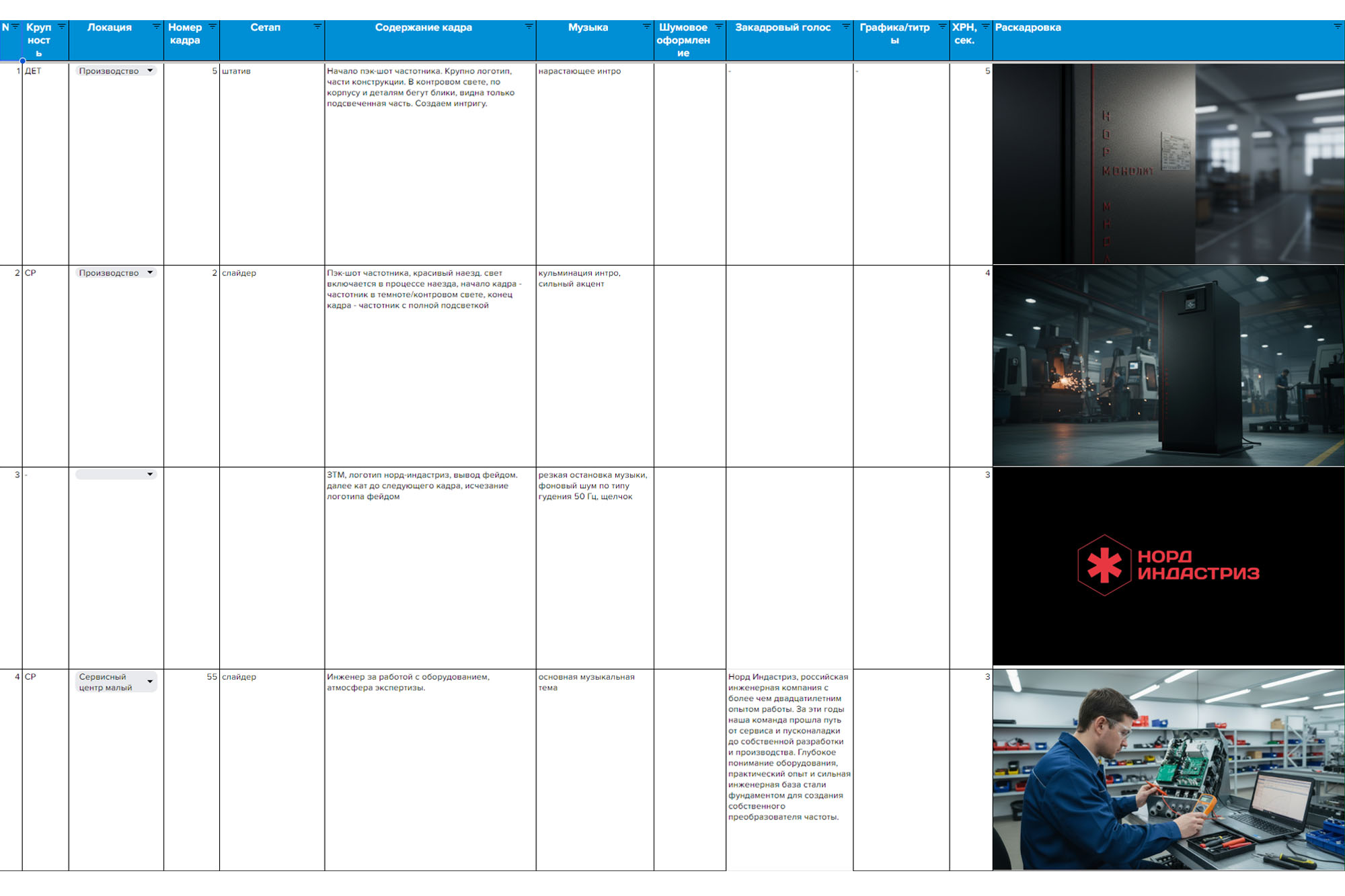Viewport: 1345px width, 896px height.
Task: Click the storyboard image of logo close-up
Action: 1169,164
